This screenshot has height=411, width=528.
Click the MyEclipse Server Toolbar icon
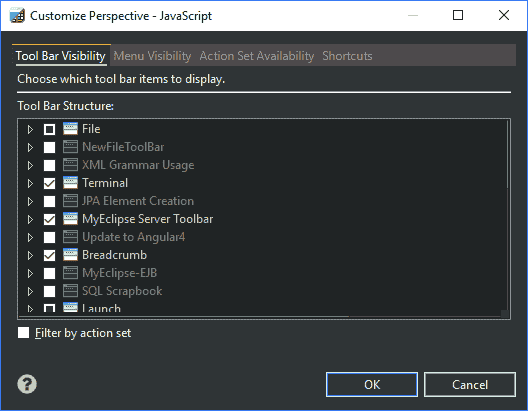[70, 219]
